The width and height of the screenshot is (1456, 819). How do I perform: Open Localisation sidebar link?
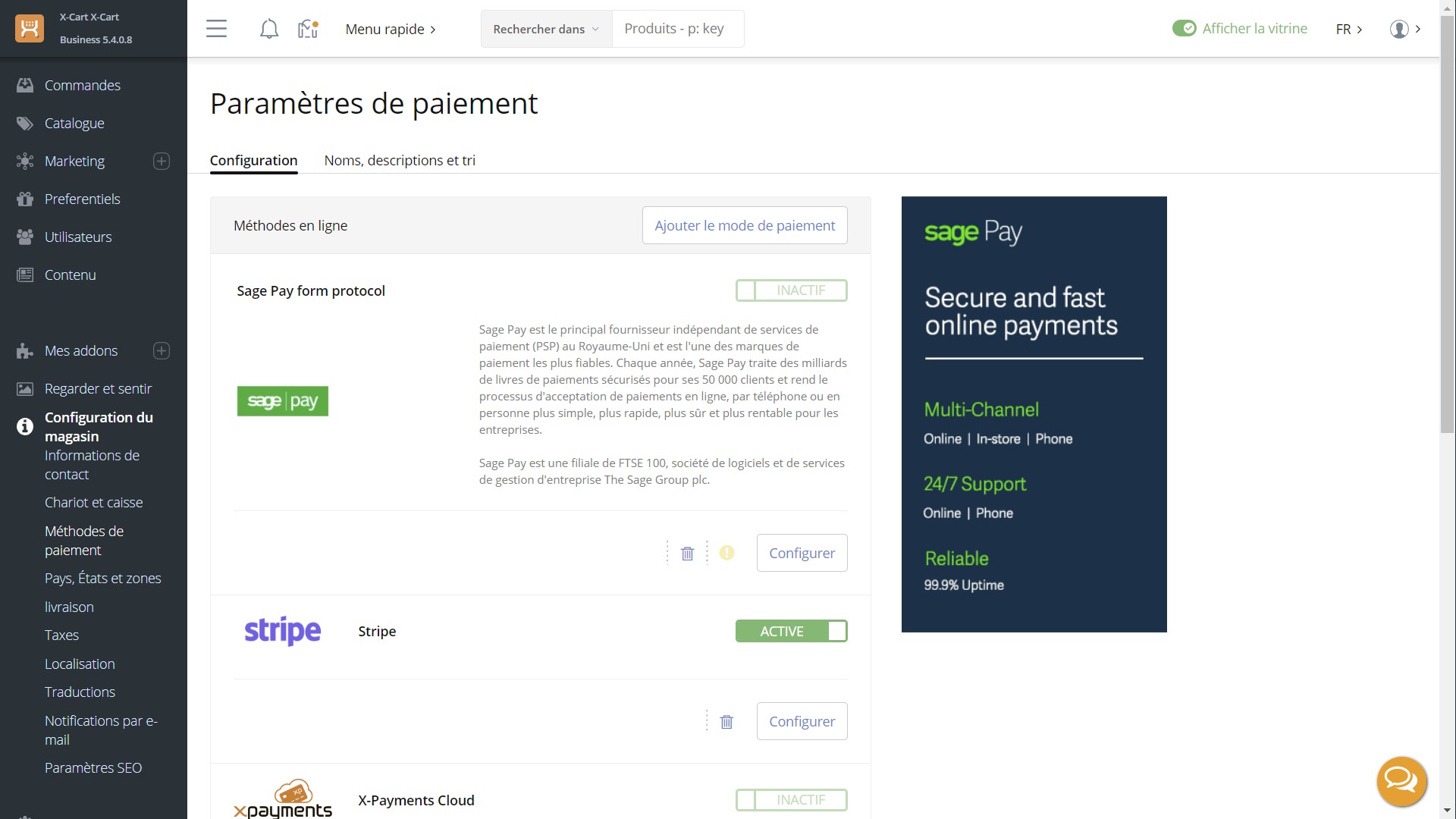pyautogui.click(x=80, y=664)
